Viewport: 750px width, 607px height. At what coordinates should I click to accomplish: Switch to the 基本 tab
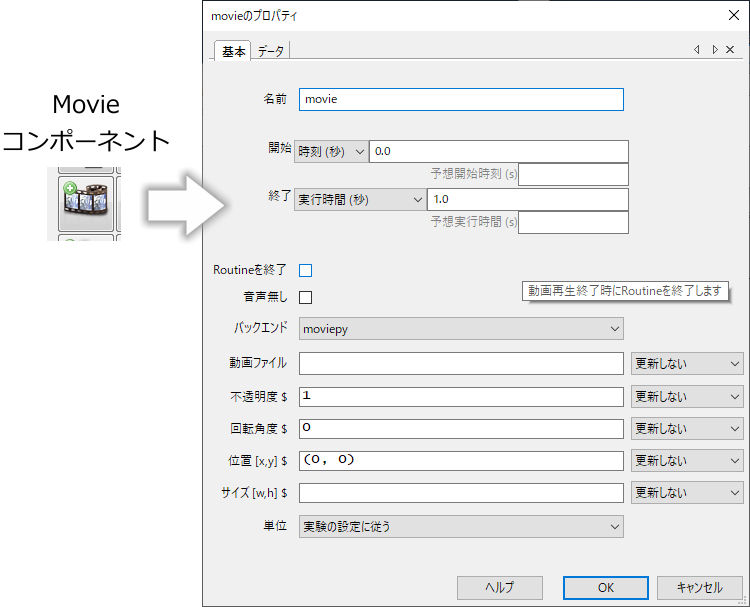(233, 51)
